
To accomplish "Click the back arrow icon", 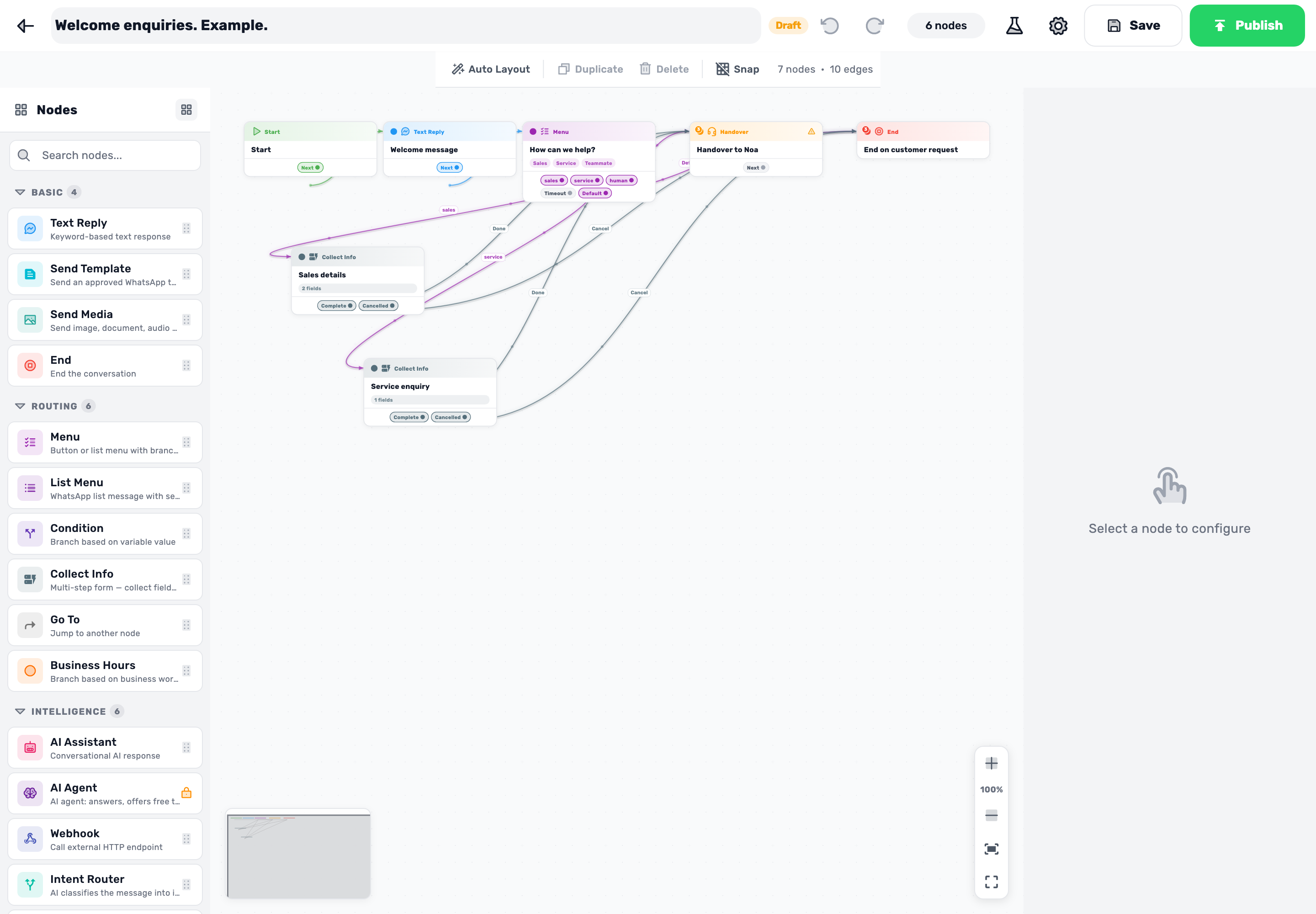I will [26, 26].
